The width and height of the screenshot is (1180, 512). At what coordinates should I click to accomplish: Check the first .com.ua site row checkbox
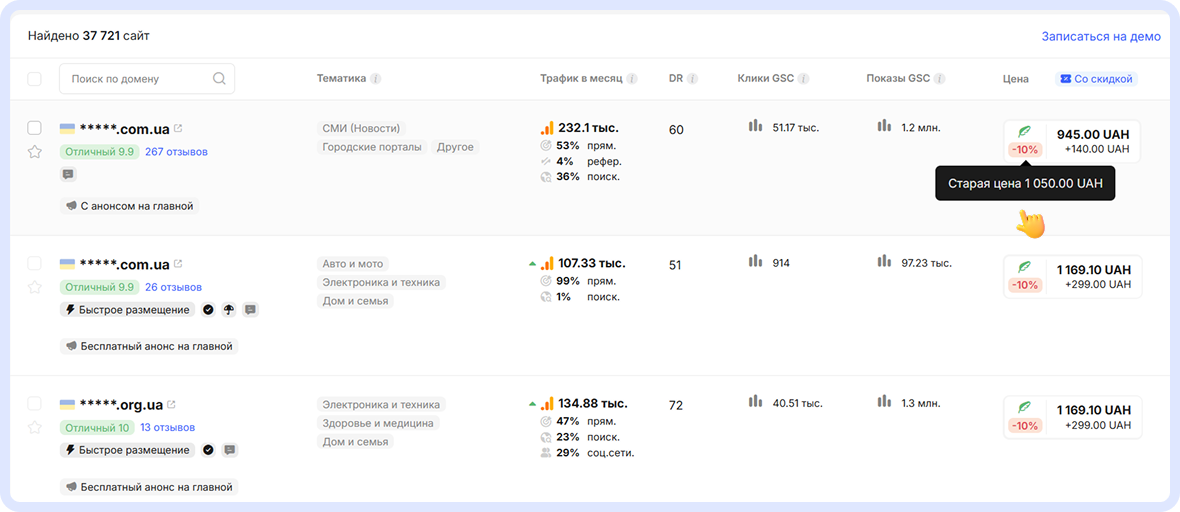35,128
